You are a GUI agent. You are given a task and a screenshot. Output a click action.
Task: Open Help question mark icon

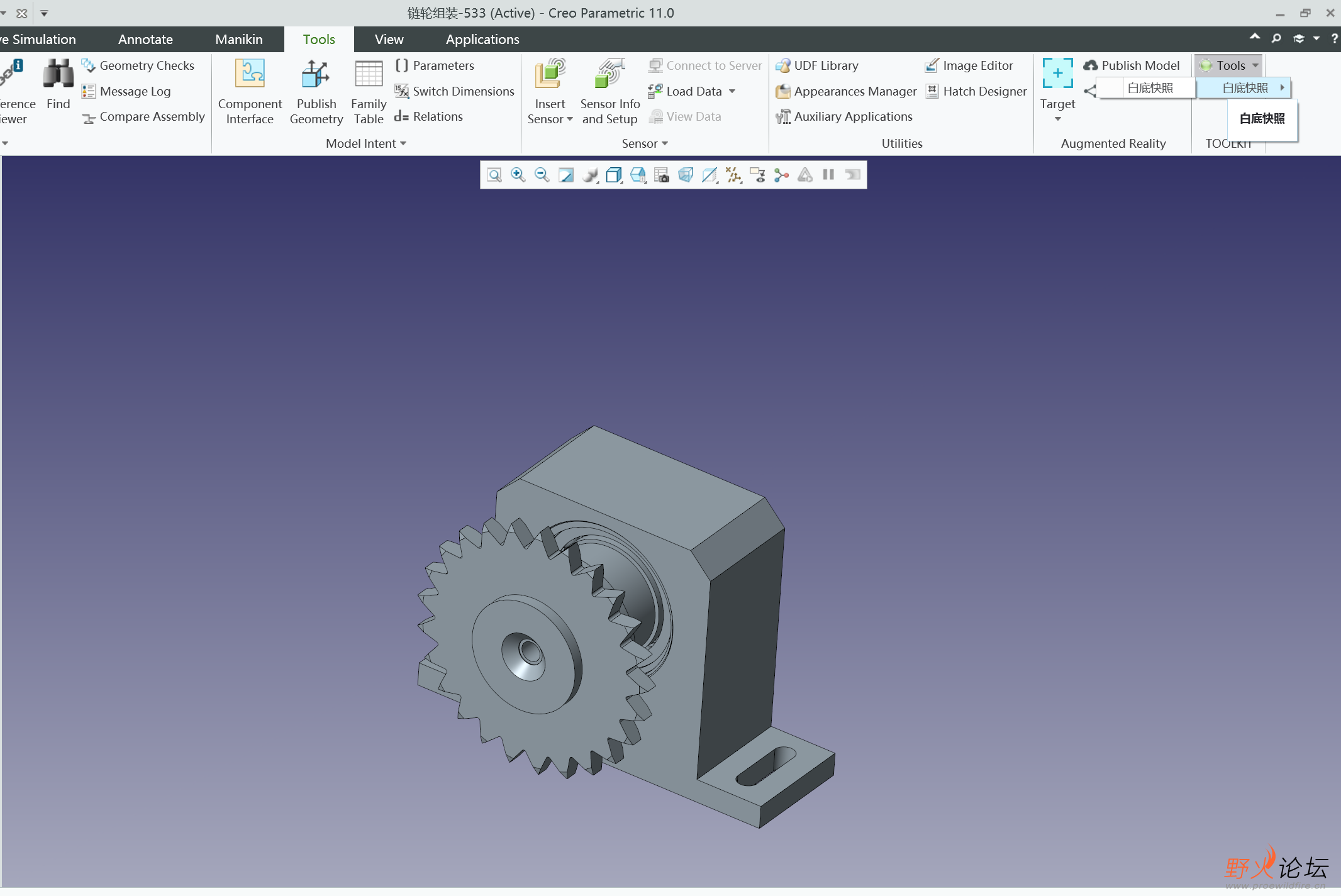point(1334,38)
